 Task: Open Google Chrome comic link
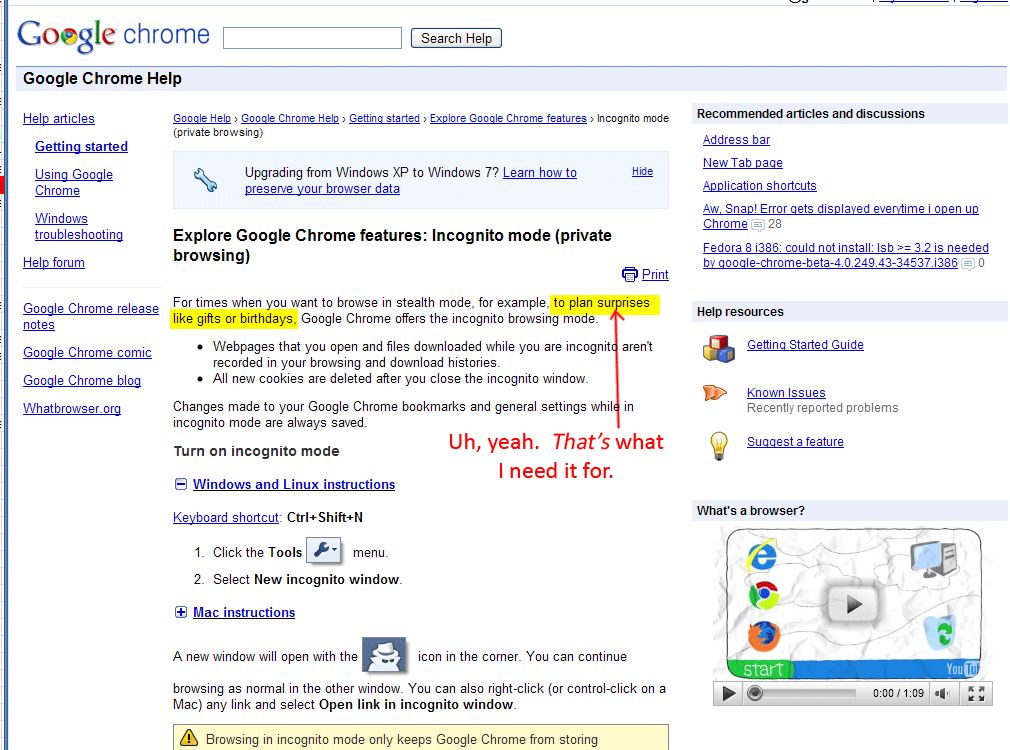tap(87, 352)
